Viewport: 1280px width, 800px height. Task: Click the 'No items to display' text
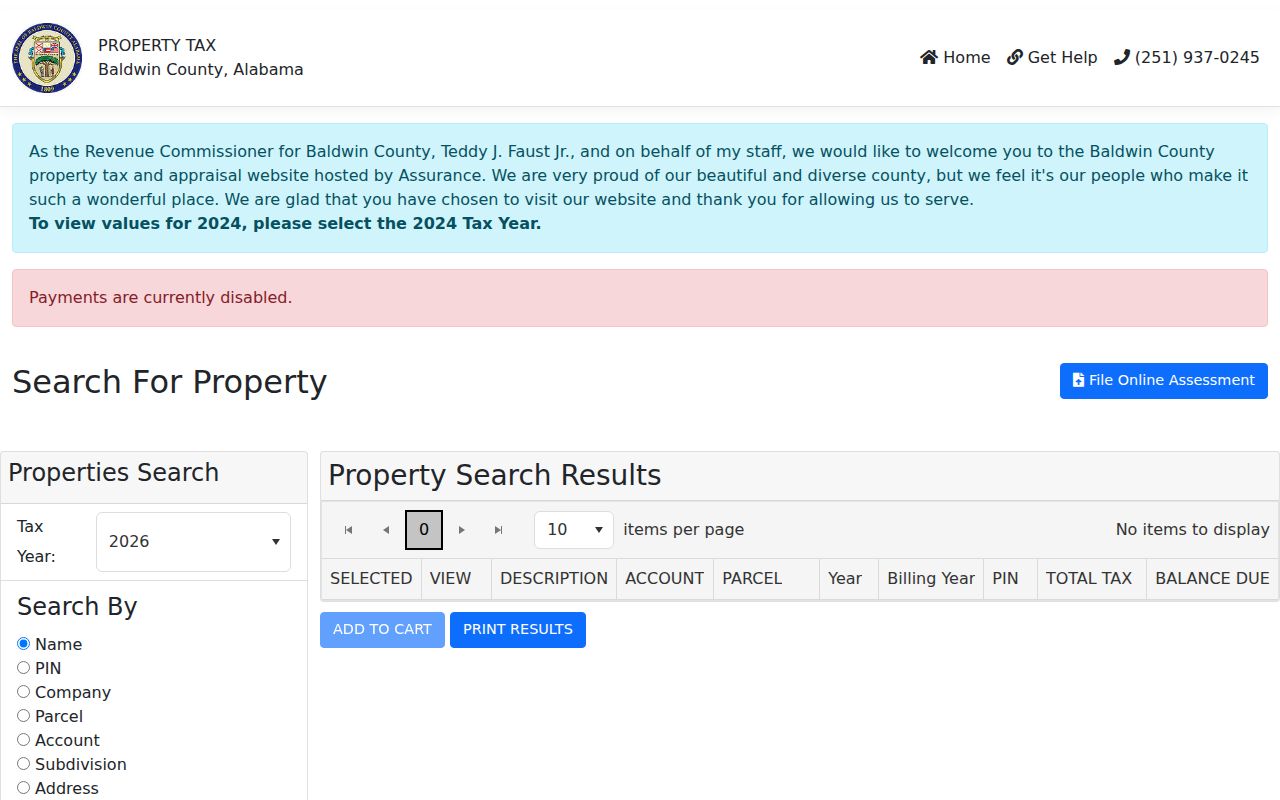tap(1192, 530)
